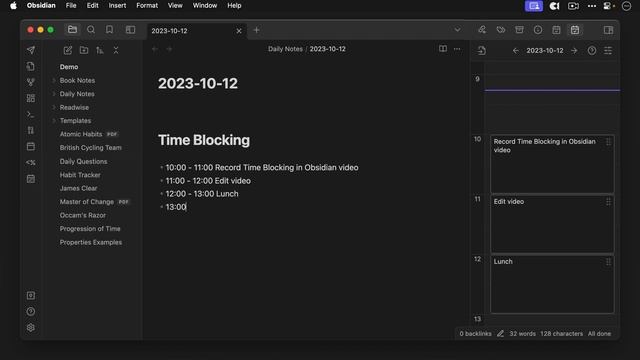Open the note's more options menu
The width and height of the screenshot is (640, 360).
(x=457, y=49)
